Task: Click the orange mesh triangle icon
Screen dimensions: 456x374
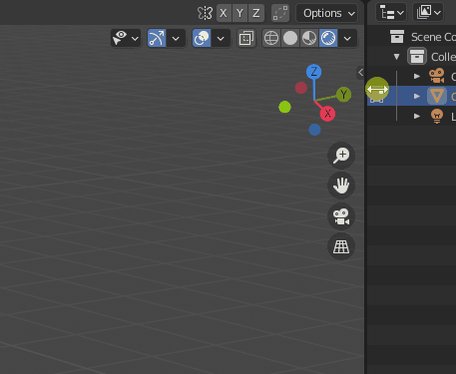Action: pos(437,96)
